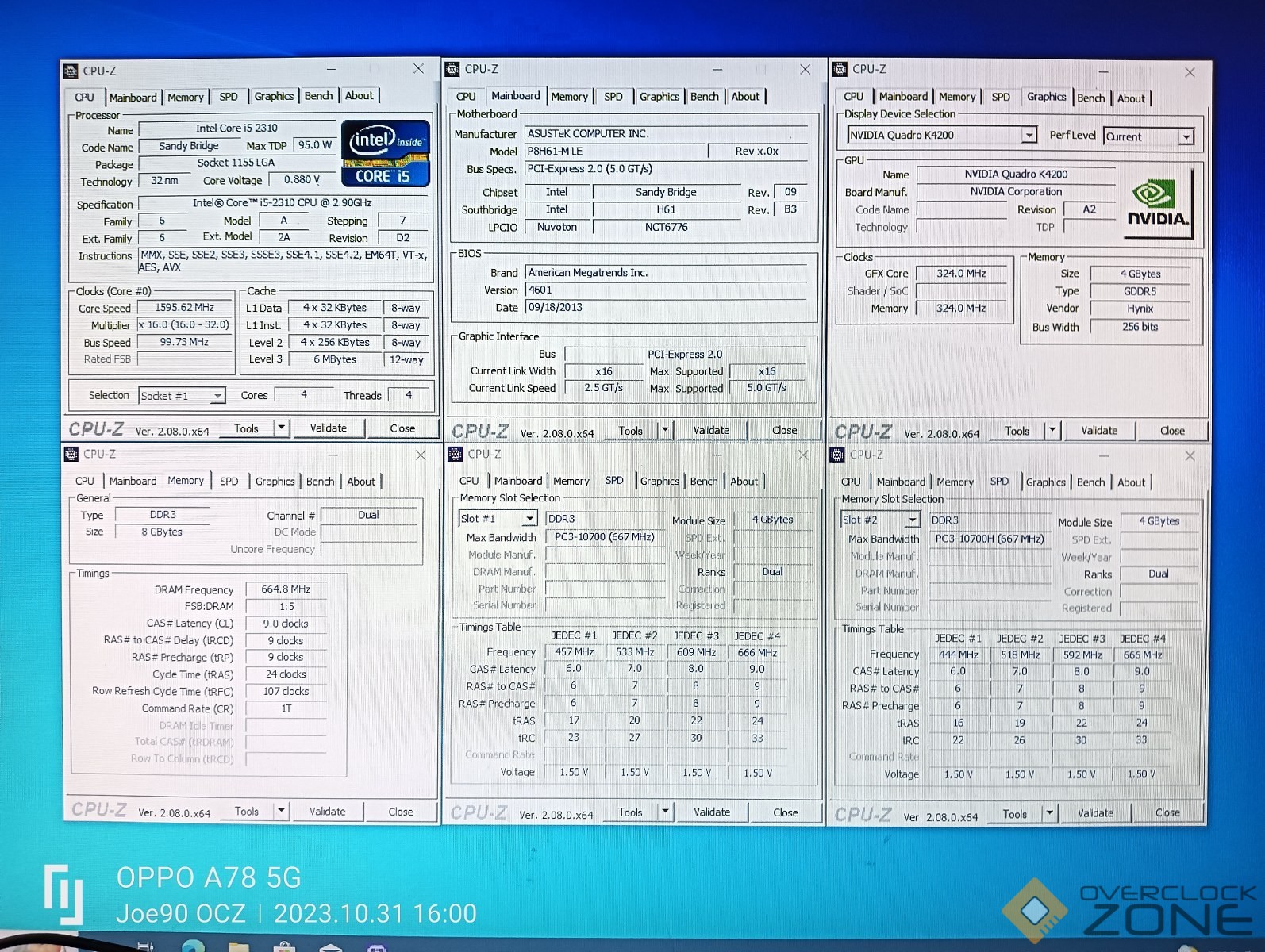Switch to Mainboard tab in Intel Core i5 window
This screenshot has height=952, width=1265.
click(133, 98)
